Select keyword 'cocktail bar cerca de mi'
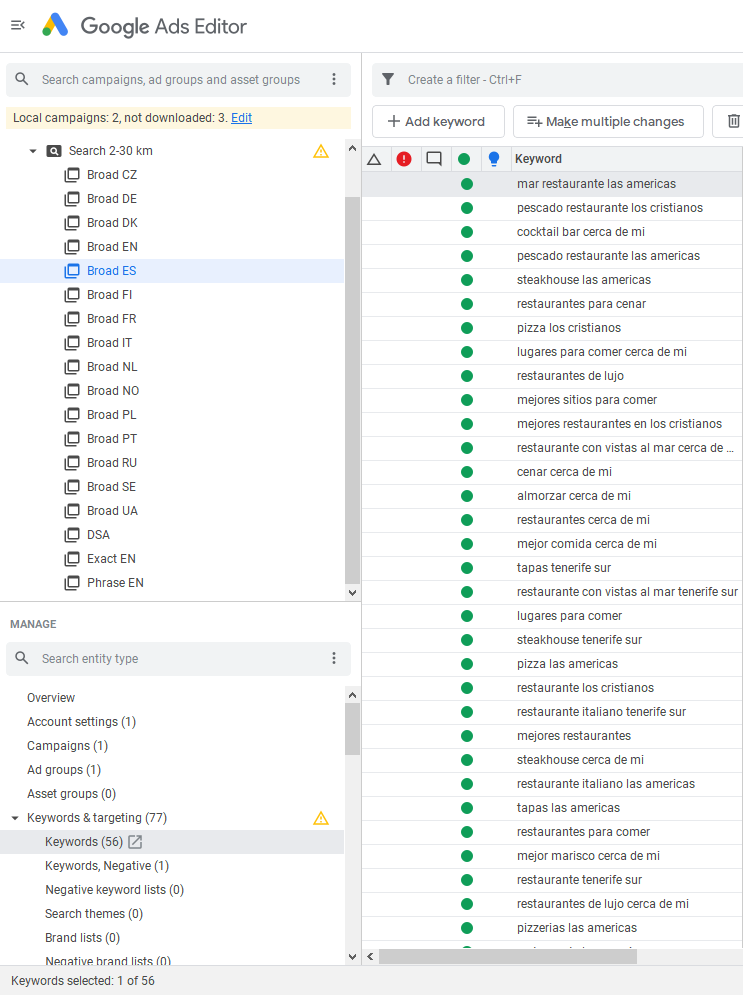Viewport: 743px width, 995px height. (581, 232)
